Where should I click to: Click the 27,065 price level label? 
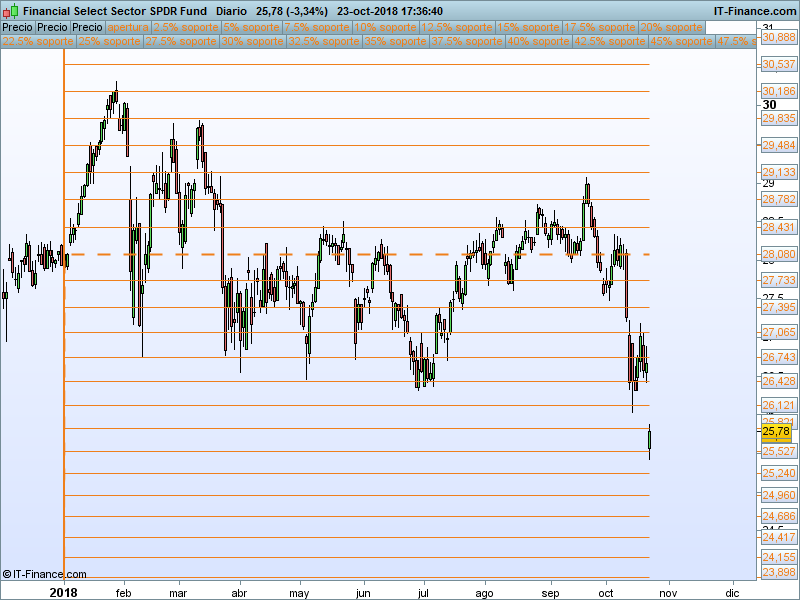[x=779, y=333]
